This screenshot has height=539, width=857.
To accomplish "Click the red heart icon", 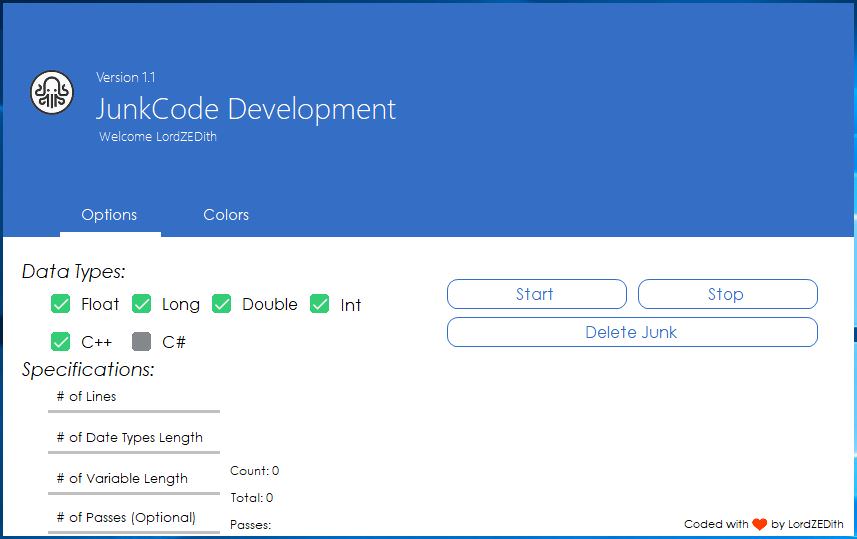I will click(x=760, y=524).
